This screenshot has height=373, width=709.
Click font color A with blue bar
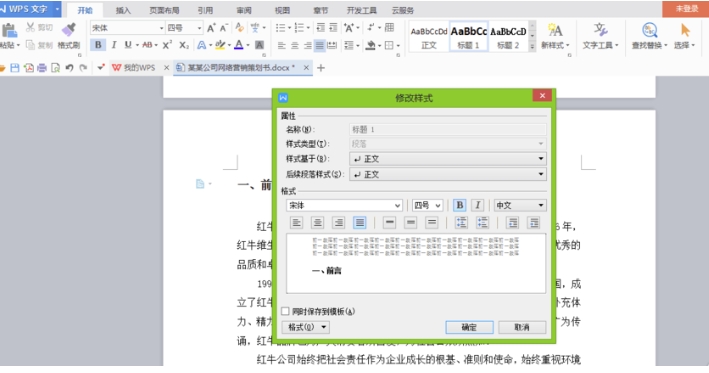(239, 45)
